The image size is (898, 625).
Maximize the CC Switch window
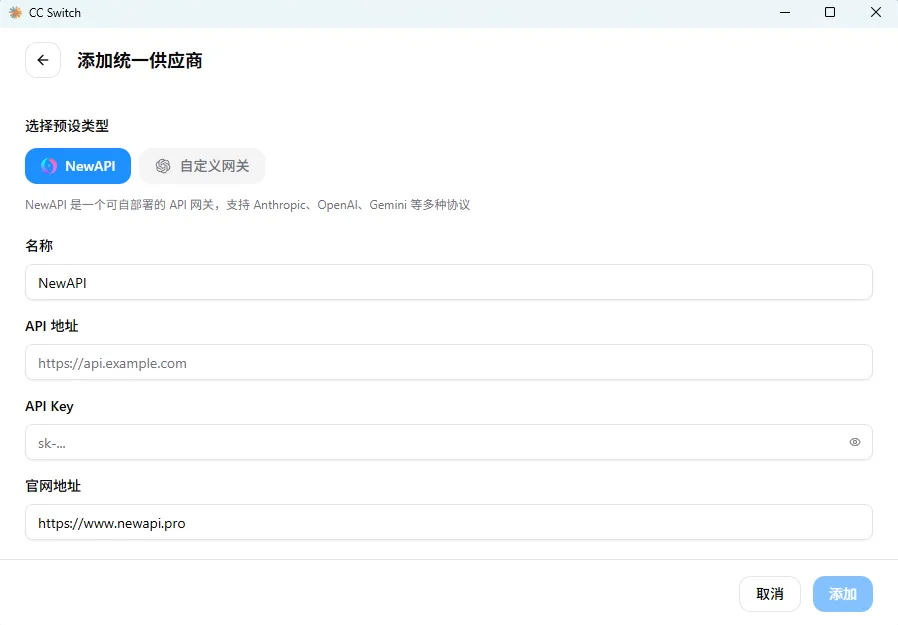point(830,13)
